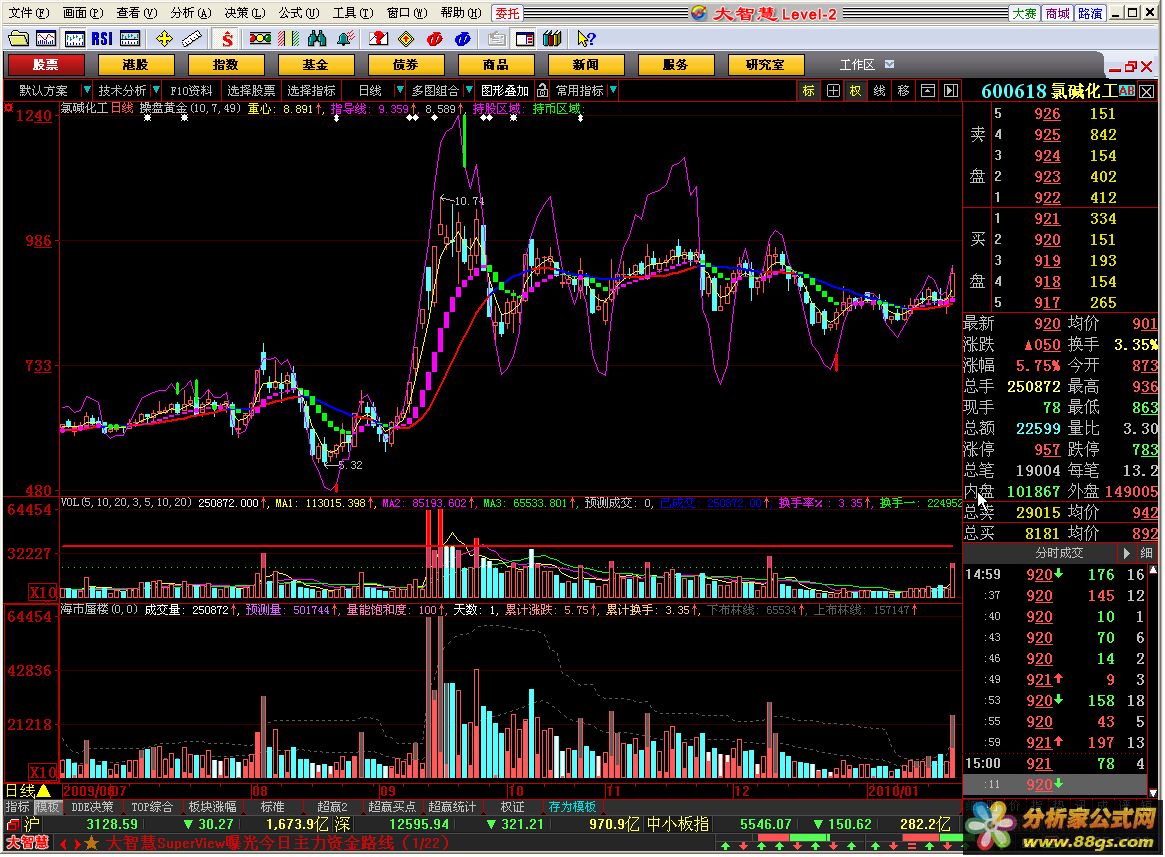Image resolution: width=1165 pixels, height=857 pixels.
Task: Click the alarm bell alert icon
Action: click(x=345, y=39)
